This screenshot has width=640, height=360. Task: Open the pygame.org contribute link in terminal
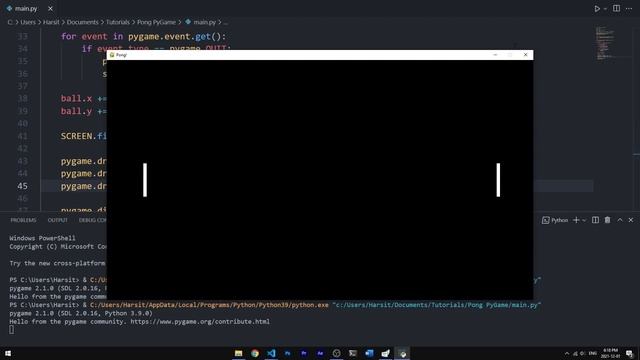coord(200,322)
